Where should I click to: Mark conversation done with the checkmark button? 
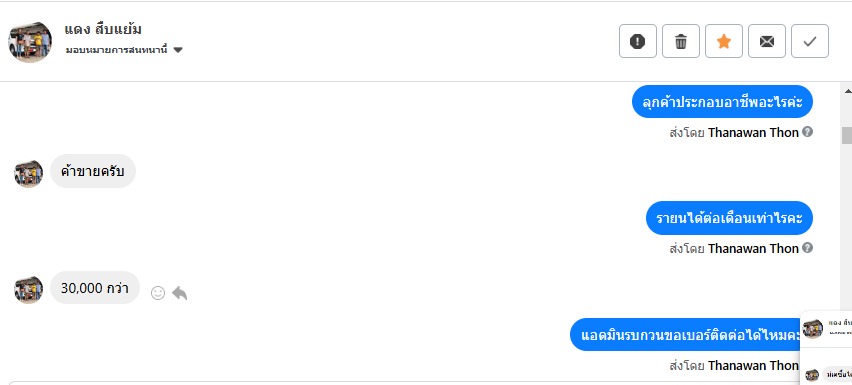pyautogui.click(x=810, y=41)
